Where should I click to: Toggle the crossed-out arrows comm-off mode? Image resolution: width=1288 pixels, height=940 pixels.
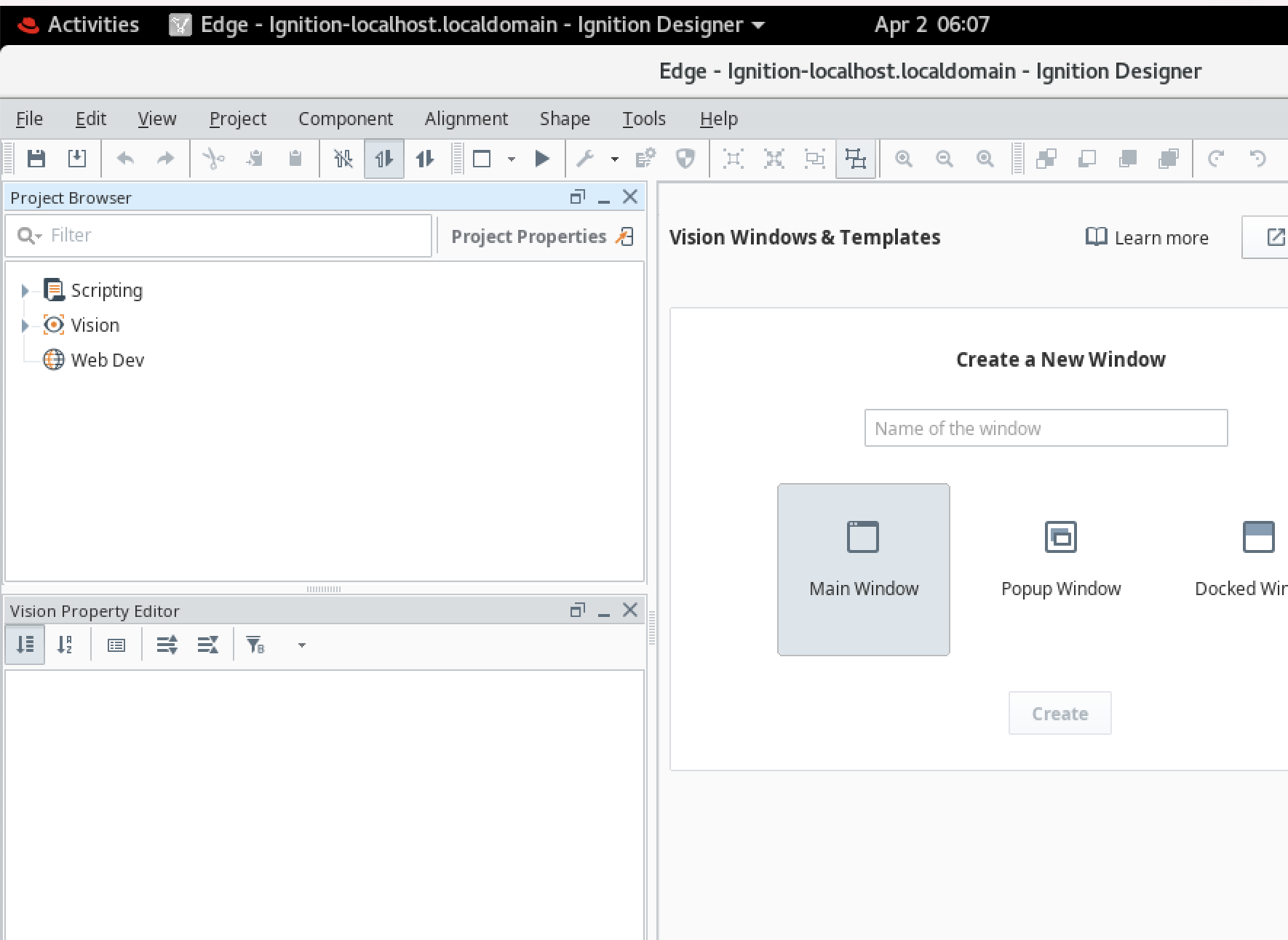pos(343,159)
